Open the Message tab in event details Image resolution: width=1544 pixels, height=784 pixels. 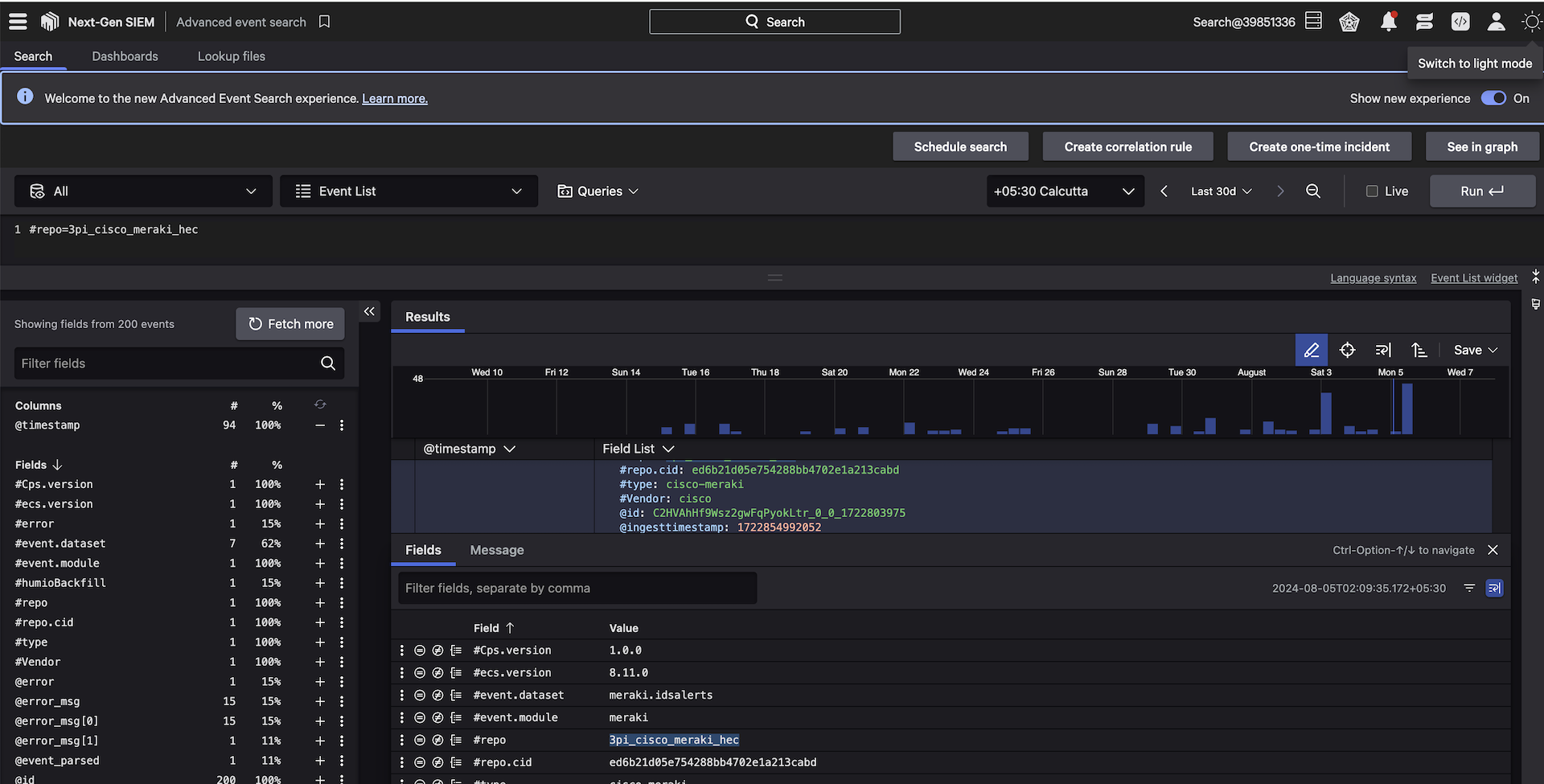click(496, 550)
